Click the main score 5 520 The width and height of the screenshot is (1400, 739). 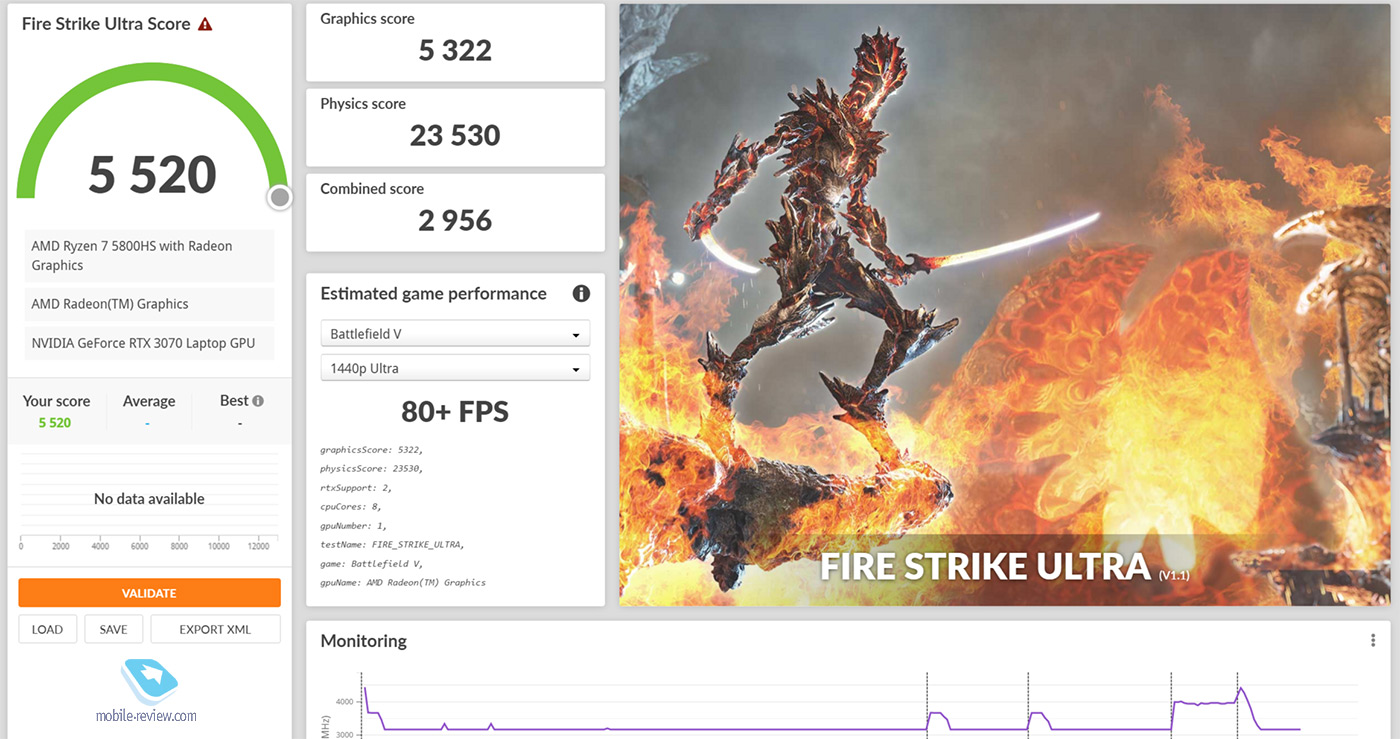click(x=152, y=174)
